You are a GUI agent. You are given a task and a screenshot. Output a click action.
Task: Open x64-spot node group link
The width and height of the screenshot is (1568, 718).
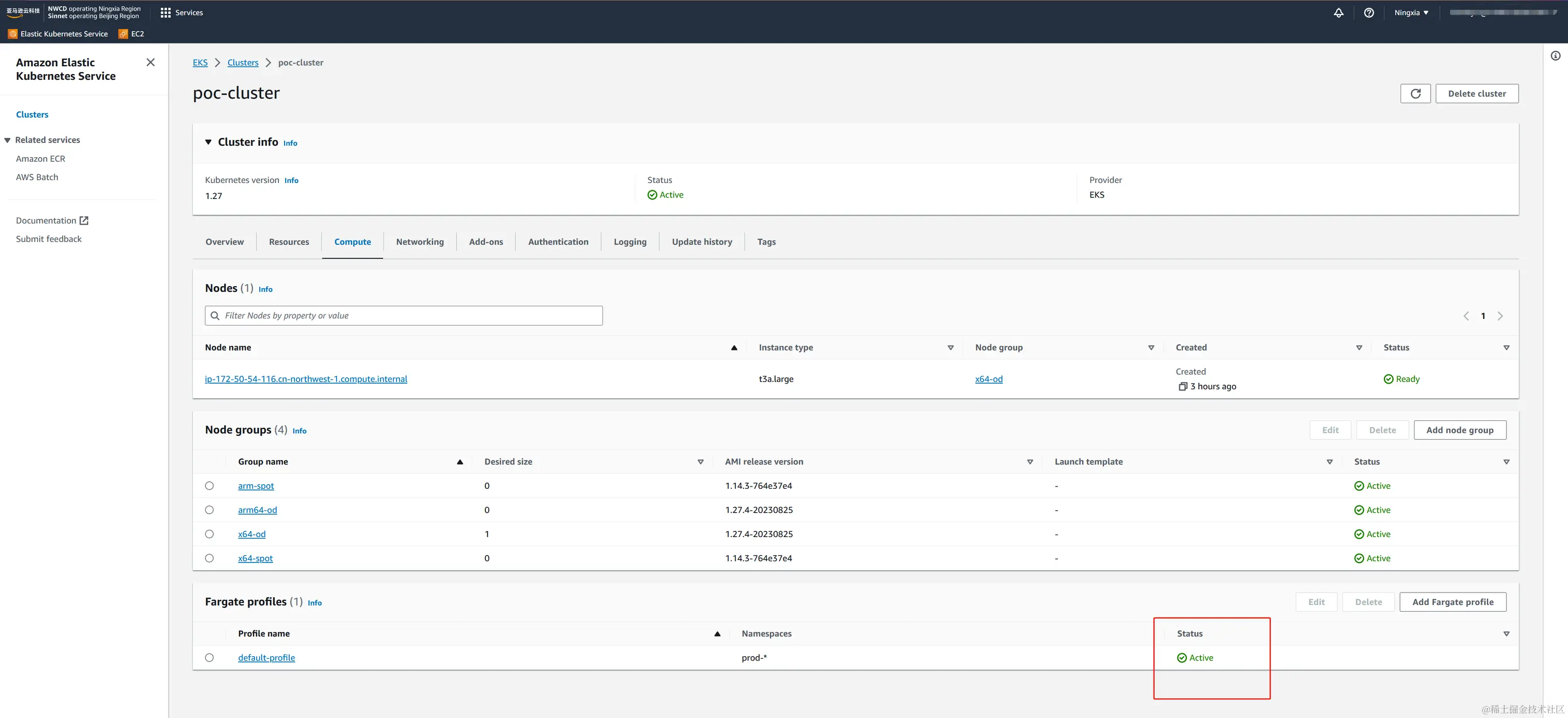pos(255,558)
